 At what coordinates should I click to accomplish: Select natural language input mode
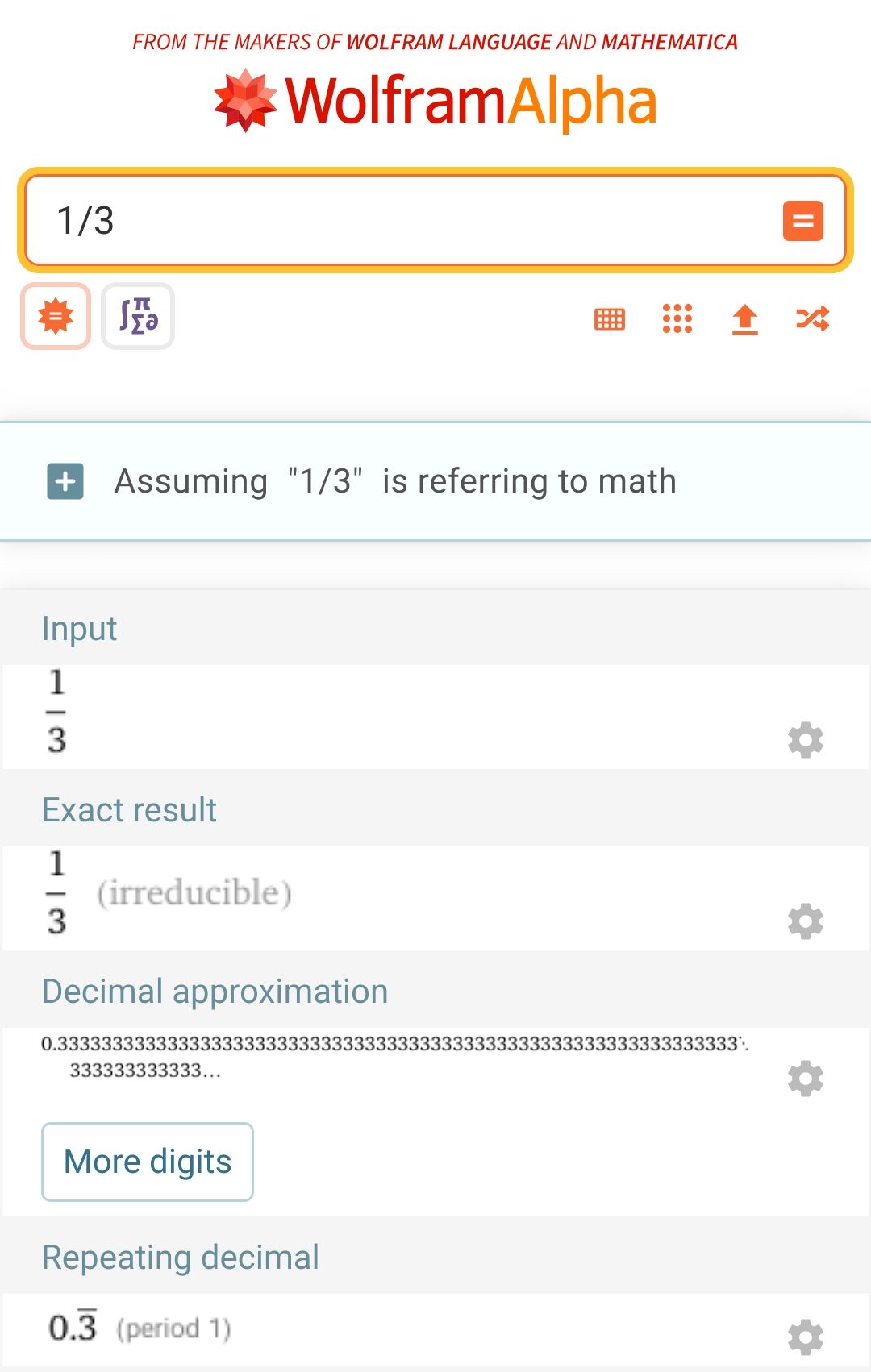point(56,316)
